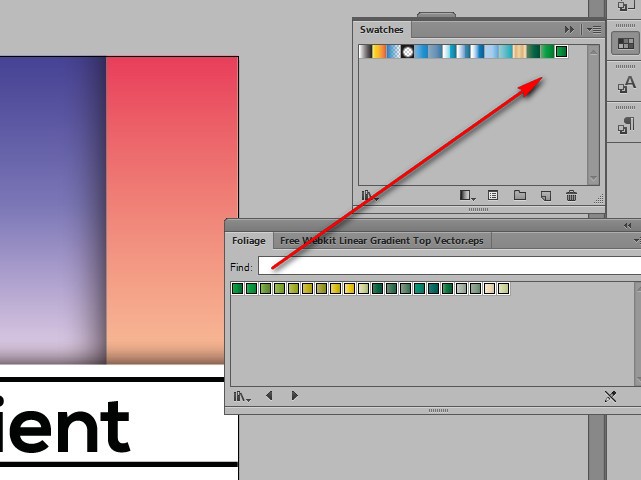Select the dark green gradient swatch in Swatches
Image resolution: width=641 pixels, height=480 pixels.
(x=533, y=52)
